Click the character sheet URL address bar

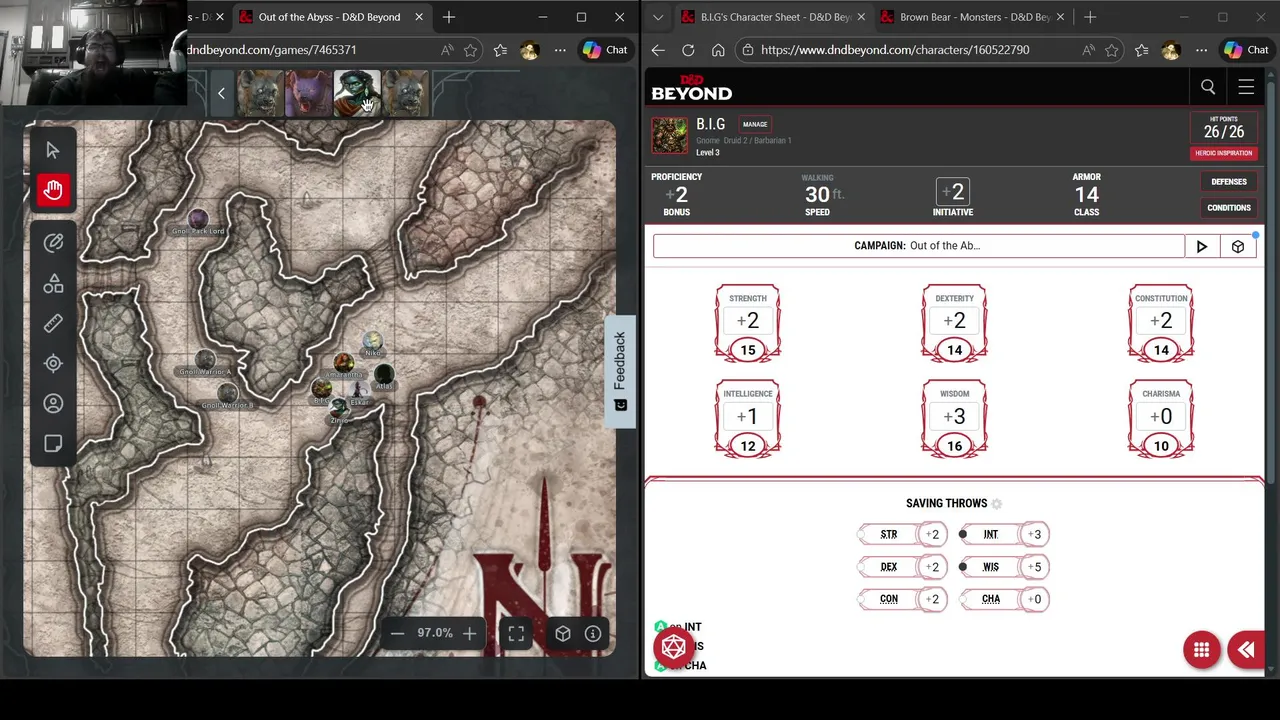coord(895,50)
